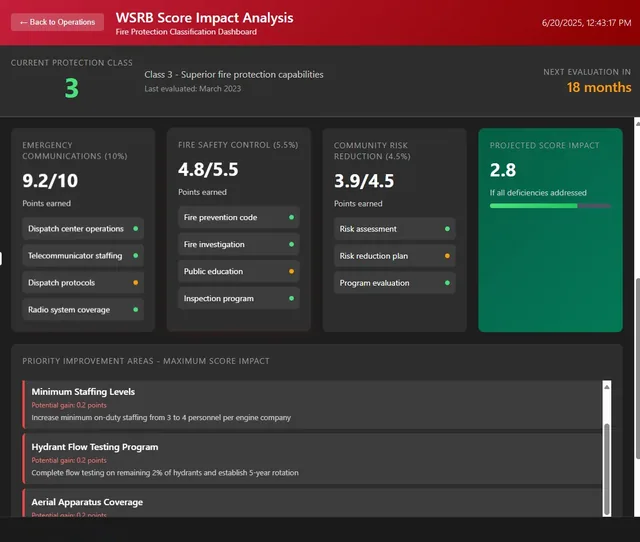Image resolution: width=640 pixels, height=542 pixels.
Task: Click the Risk reduction plan row
Action: 395,256
